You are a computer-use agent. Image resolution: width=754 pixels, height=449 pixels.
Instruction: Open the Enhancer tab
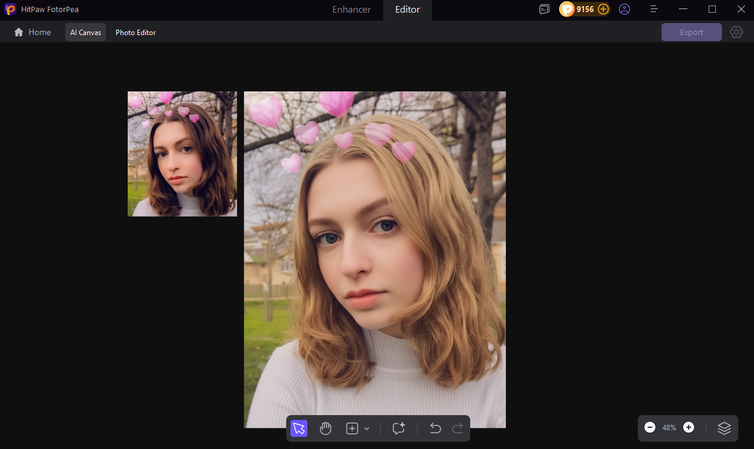point(351,10)
